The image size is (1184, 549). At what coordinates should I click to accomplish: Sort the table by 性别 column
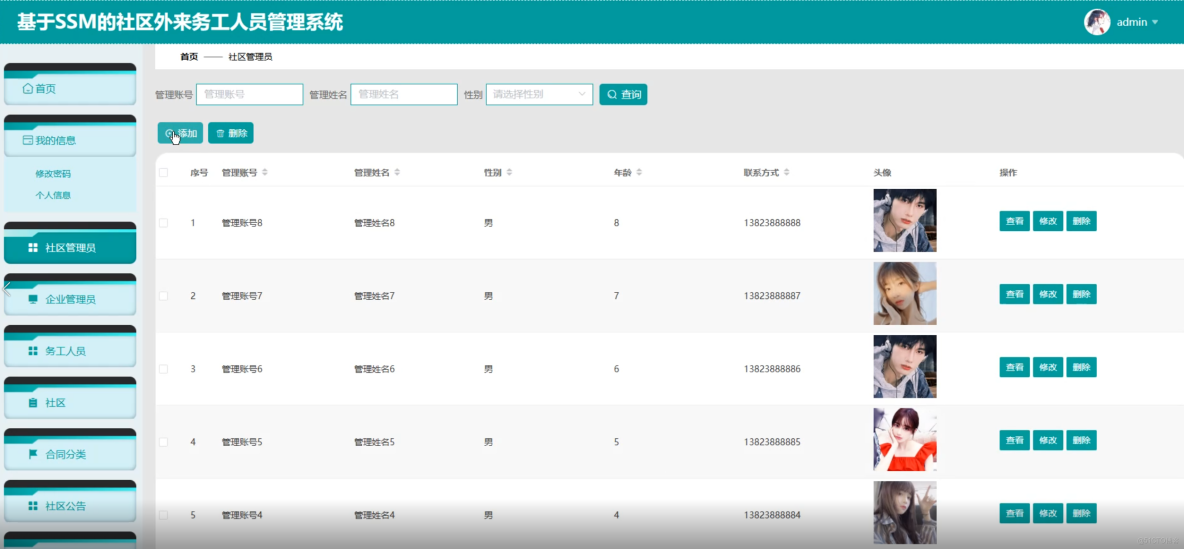click(x=509, y=173)
